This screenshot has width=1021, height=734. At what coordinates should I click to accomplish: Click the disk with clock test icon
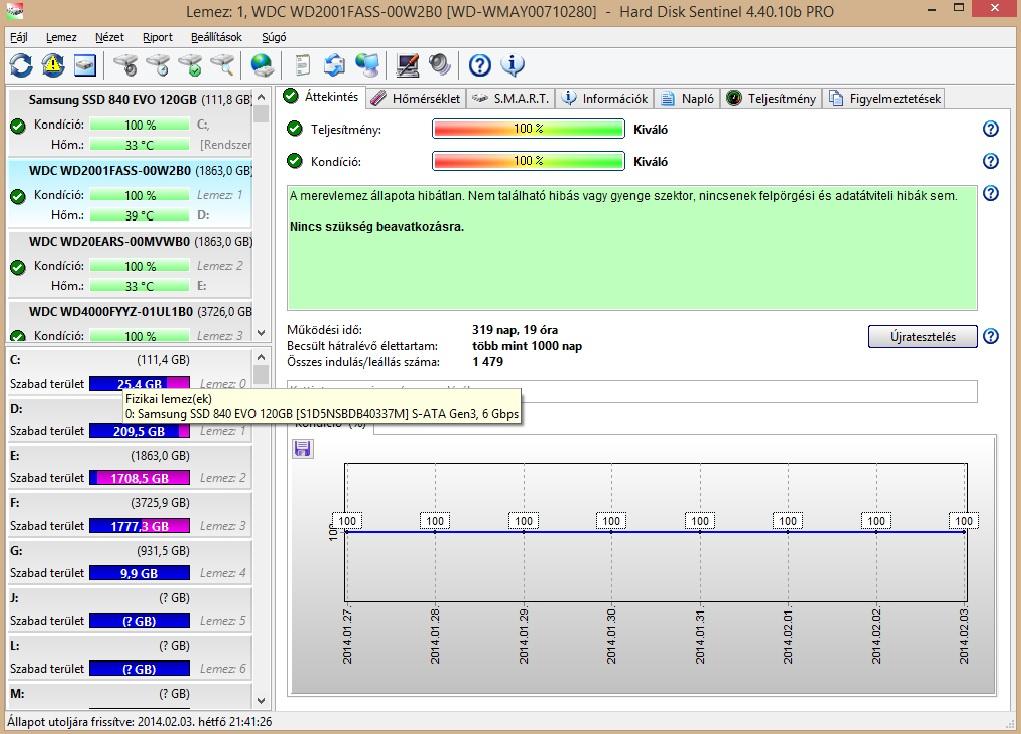(x=158, y=65)
